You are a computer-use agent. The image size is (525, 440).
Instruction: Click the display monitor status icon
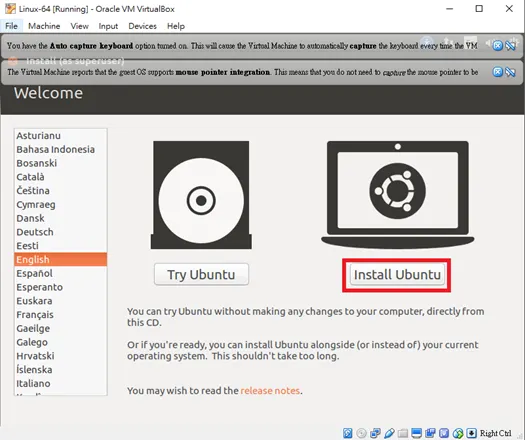tap(417, 433)
